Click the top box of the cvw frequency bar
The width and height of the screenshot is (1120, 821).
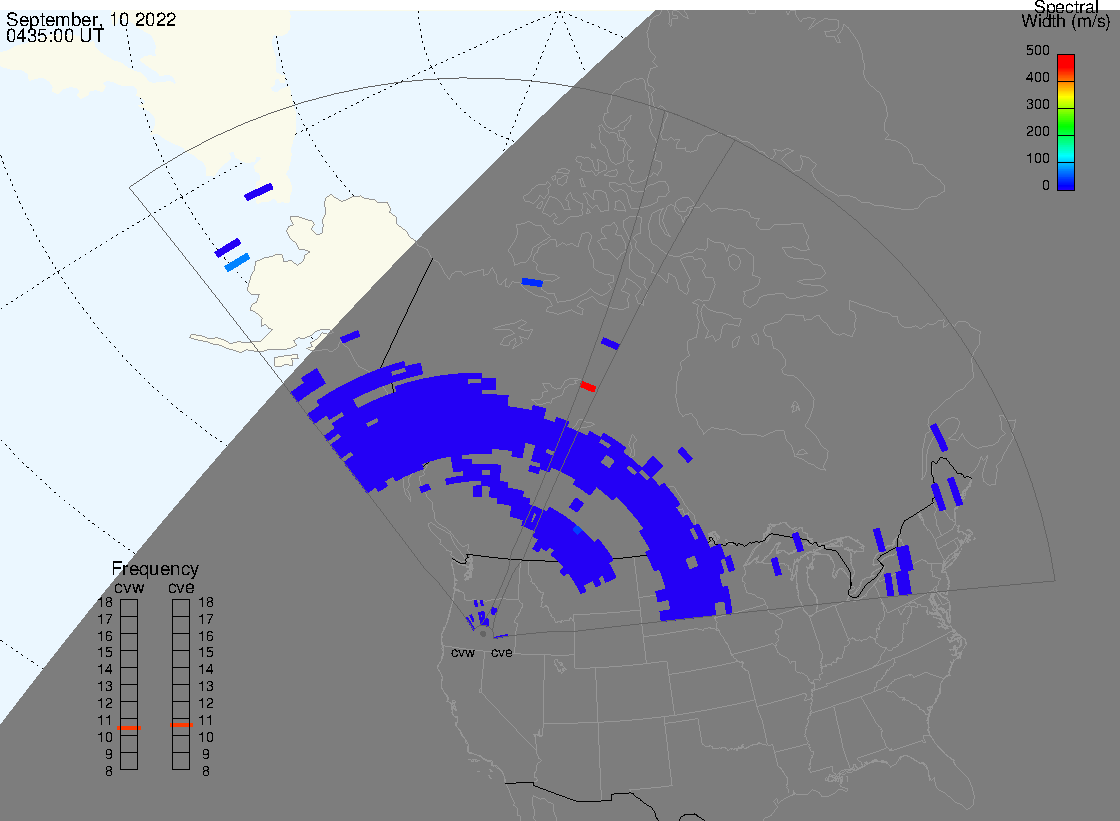[x=129, y=608]
